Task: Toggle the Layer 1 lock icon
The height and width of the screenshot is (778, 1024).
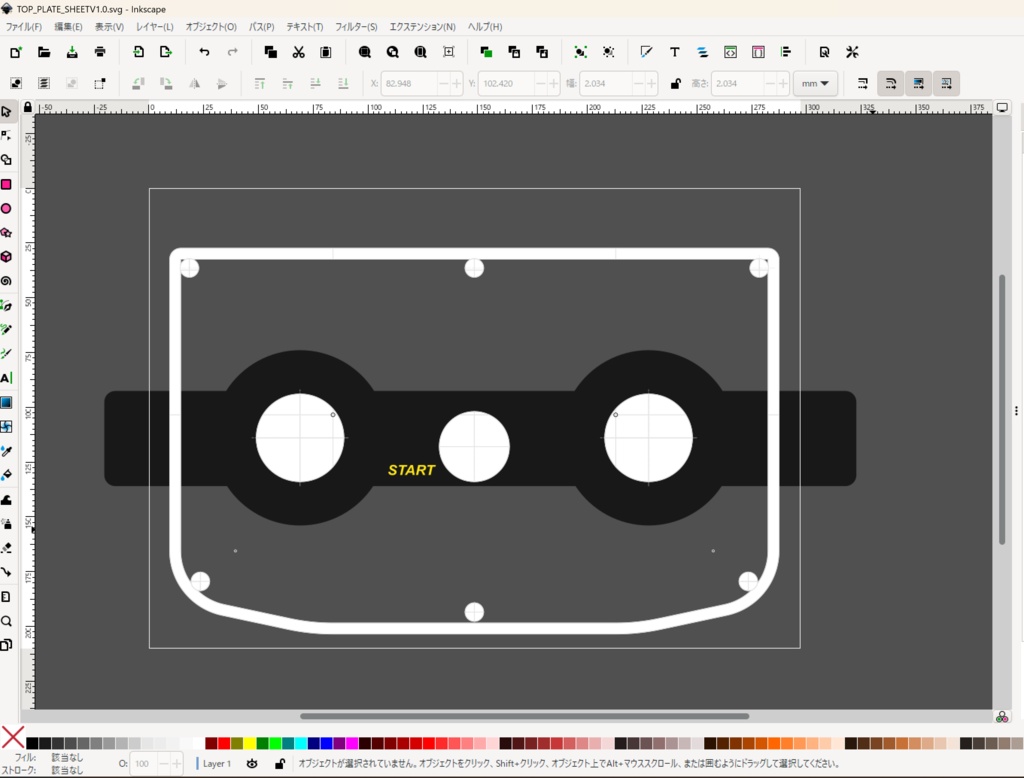Action: coord(279,763)
